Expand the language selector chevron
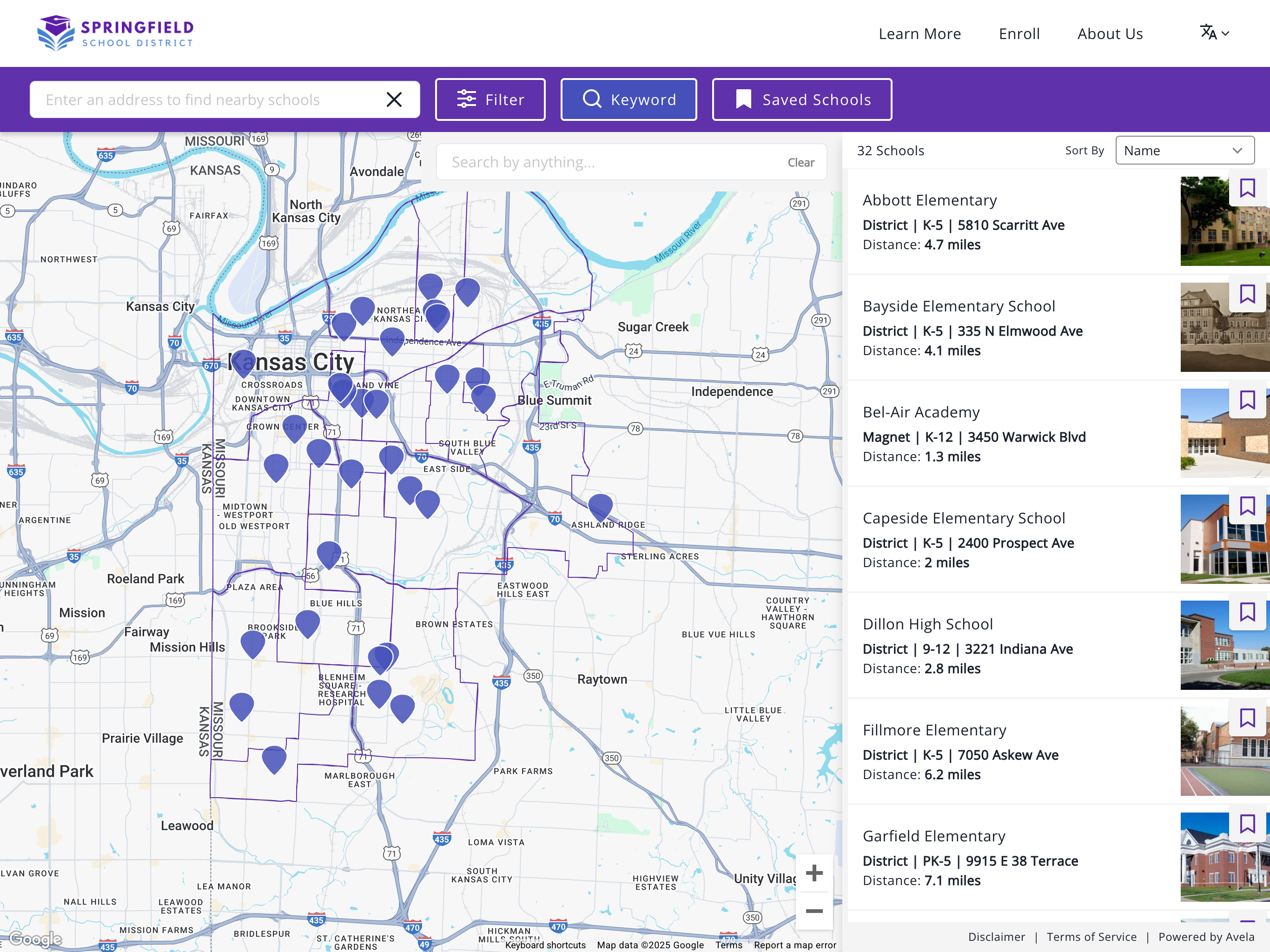This screenshot has width=1270, height=952. click(1226, 33)
